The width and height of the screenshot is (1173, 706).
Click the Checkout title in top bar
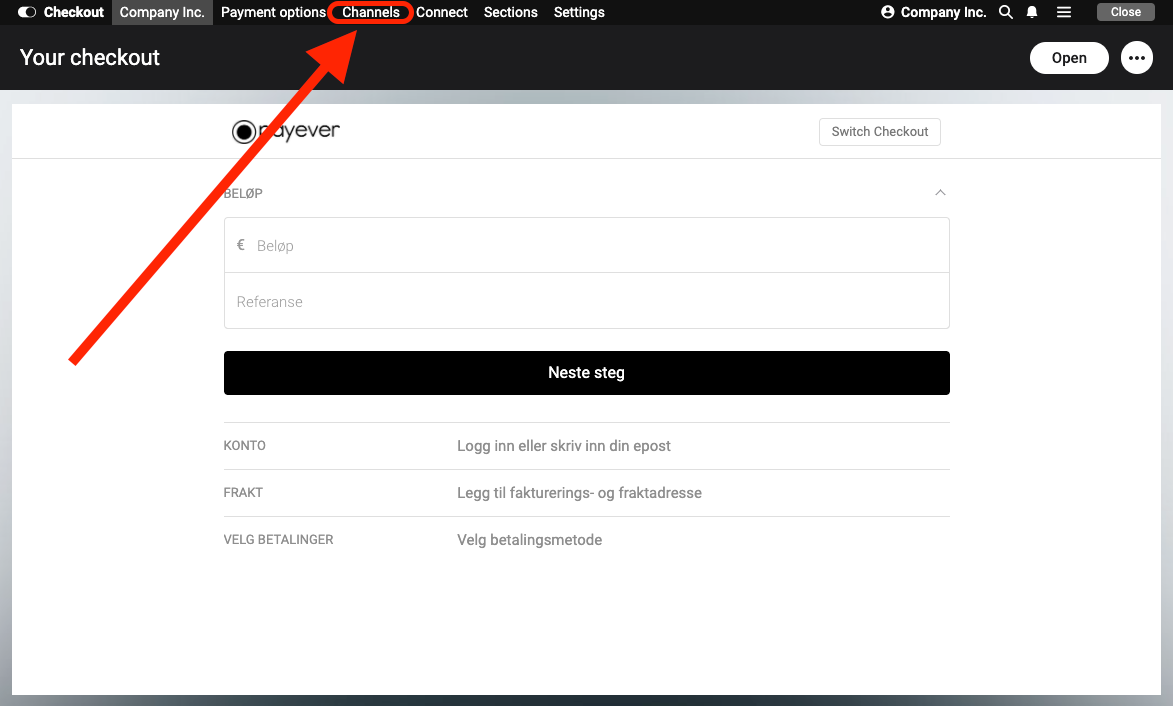tap(73, 12)
